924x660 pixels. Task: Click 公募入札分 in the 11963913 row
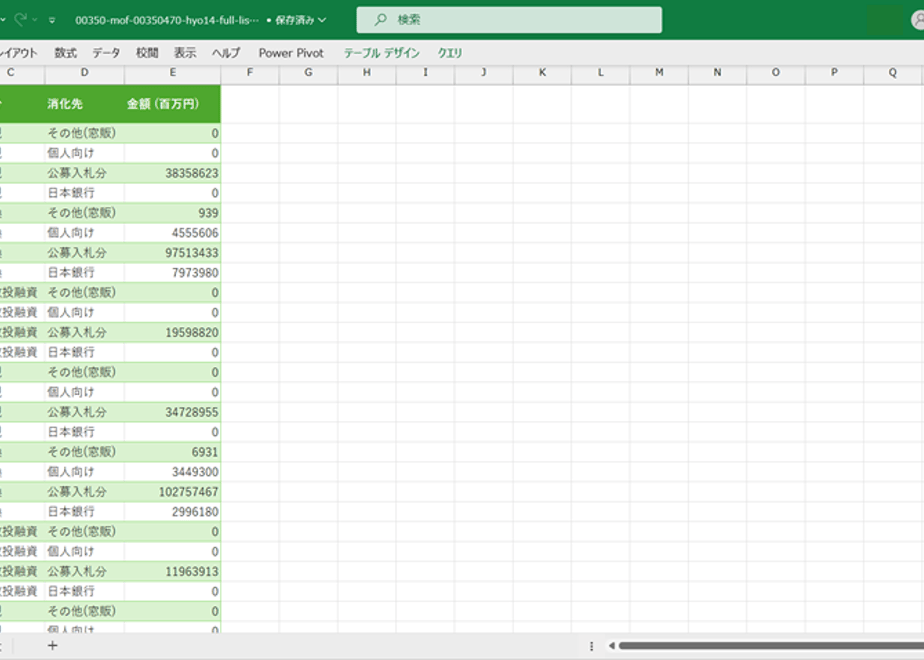(84, 572)
